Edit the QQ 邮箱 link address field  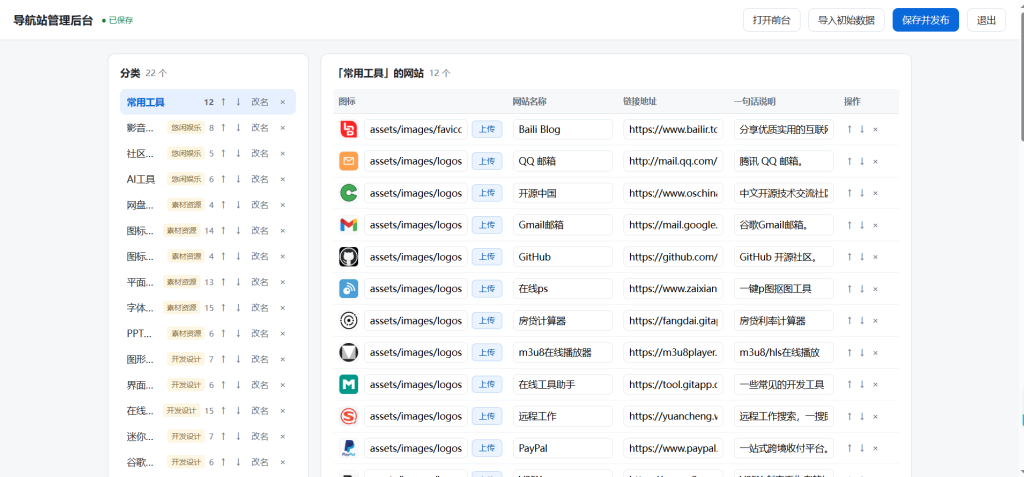[673, 161]
